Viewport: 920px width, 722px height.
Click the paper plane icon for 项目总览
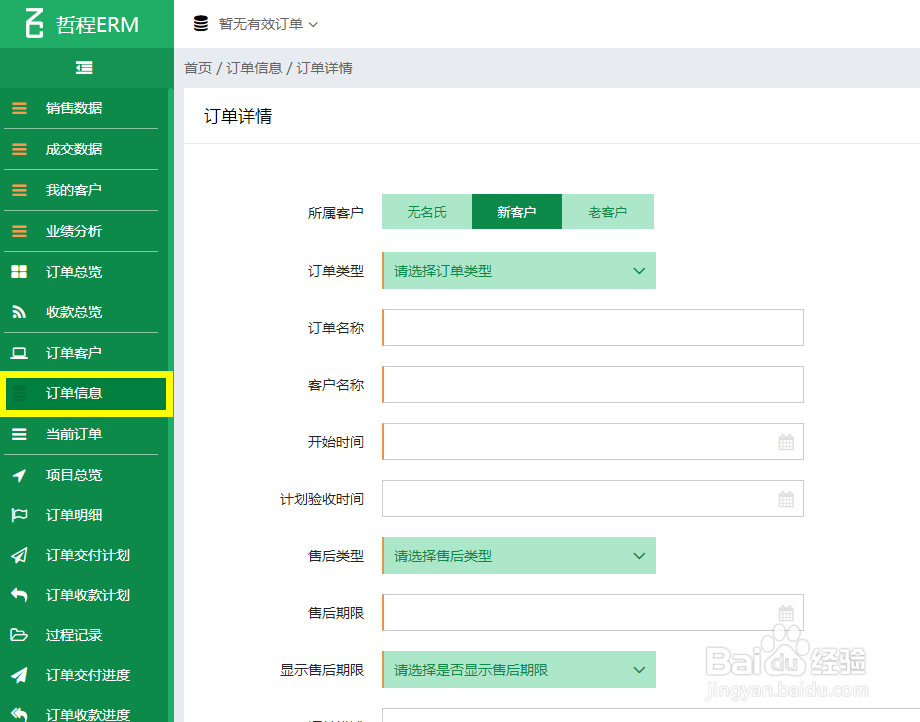[x=20, y=475]
